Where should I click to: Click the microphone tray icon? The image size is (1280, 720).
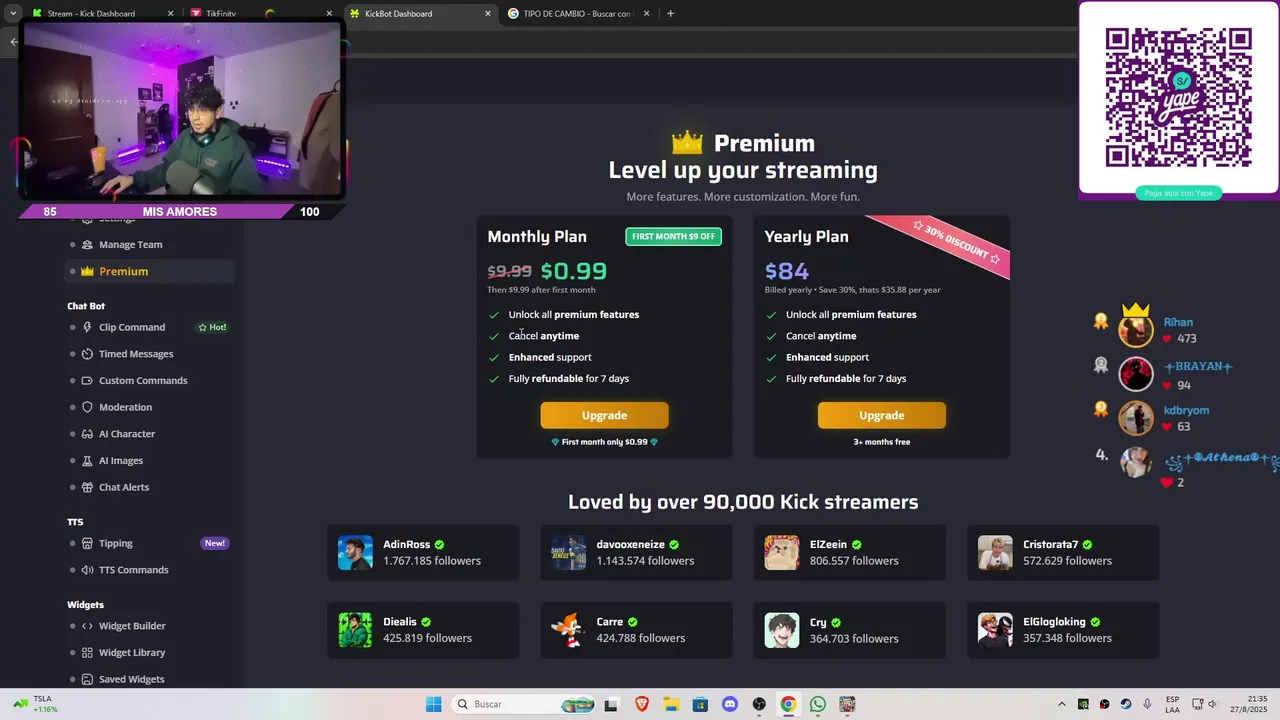click(x=1147, y=704)
